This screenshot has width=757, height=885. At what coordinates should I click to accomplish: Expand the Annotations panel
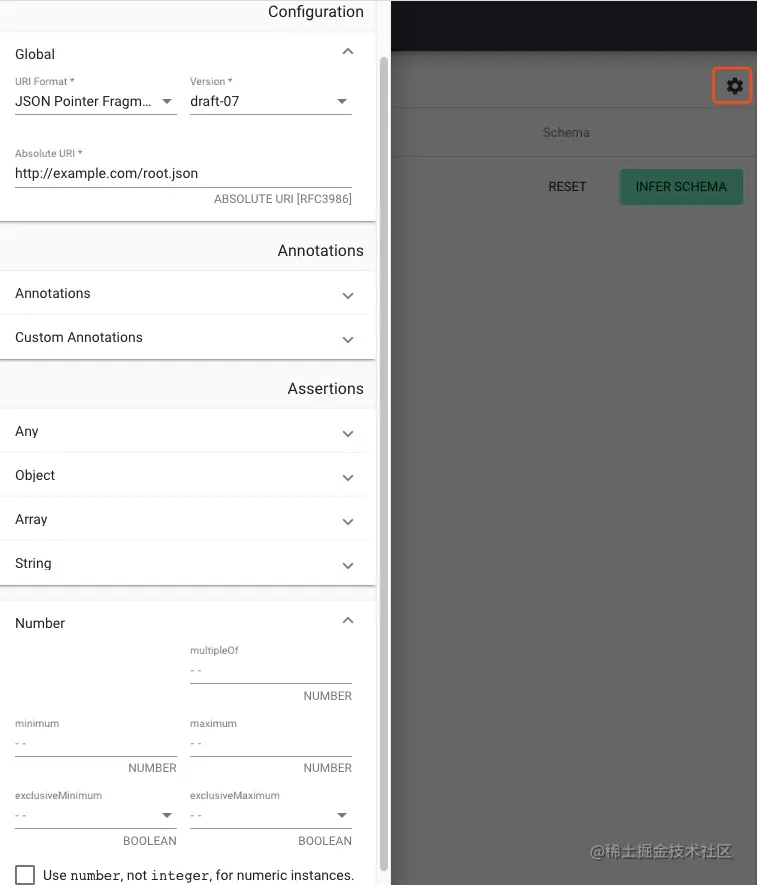185,293
